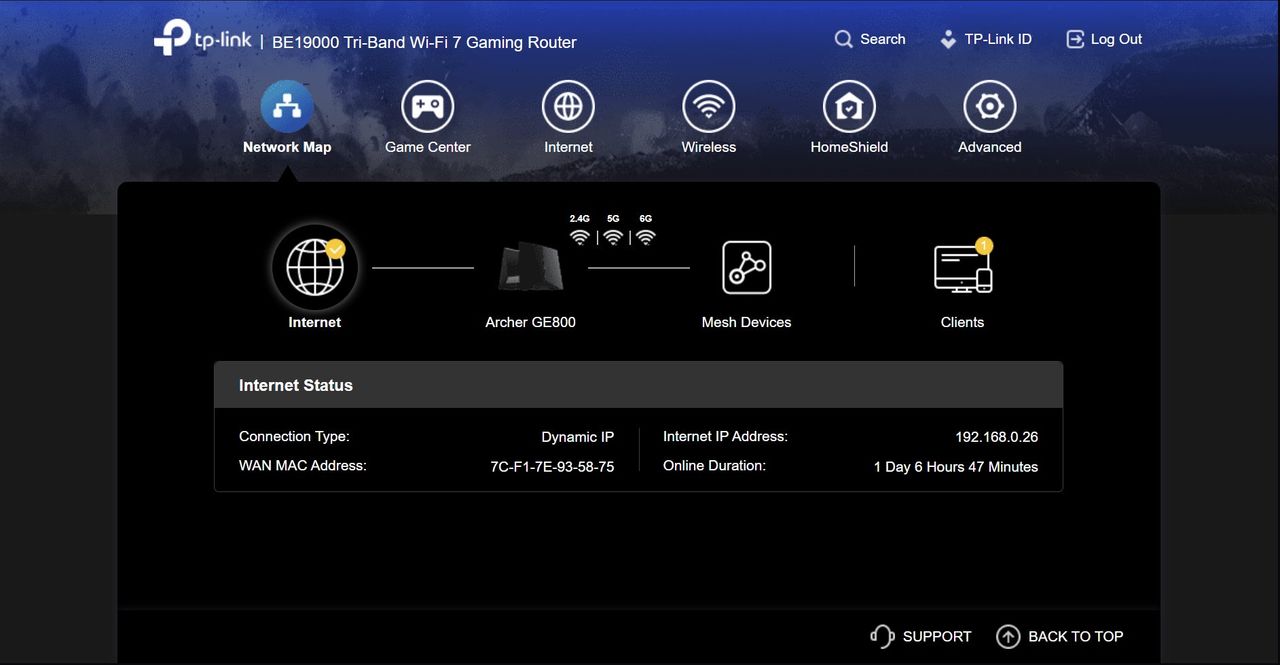
Task: Click the Support headset icon
Action: point(882,636)
